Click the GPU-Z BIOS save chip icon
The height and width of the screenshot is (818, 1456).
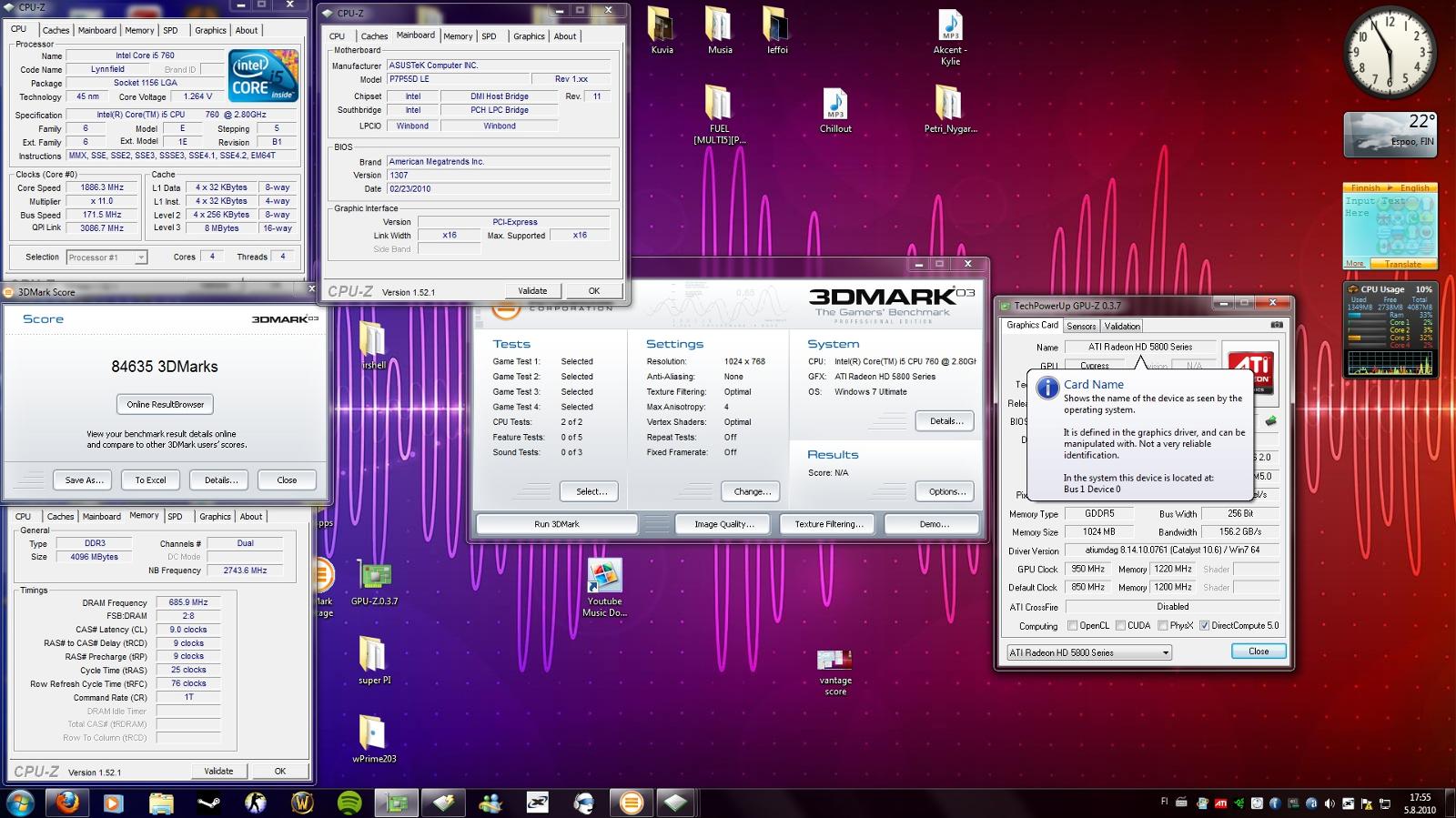click(1270, 421)
